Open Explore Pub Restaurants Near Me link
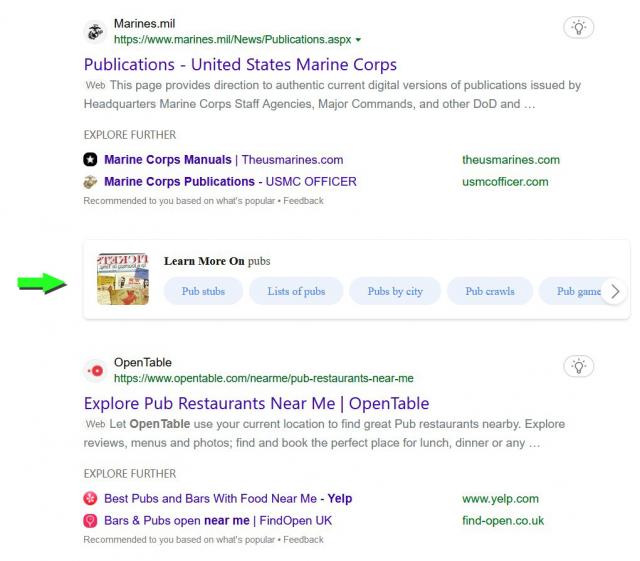 [x=256, y=403]
